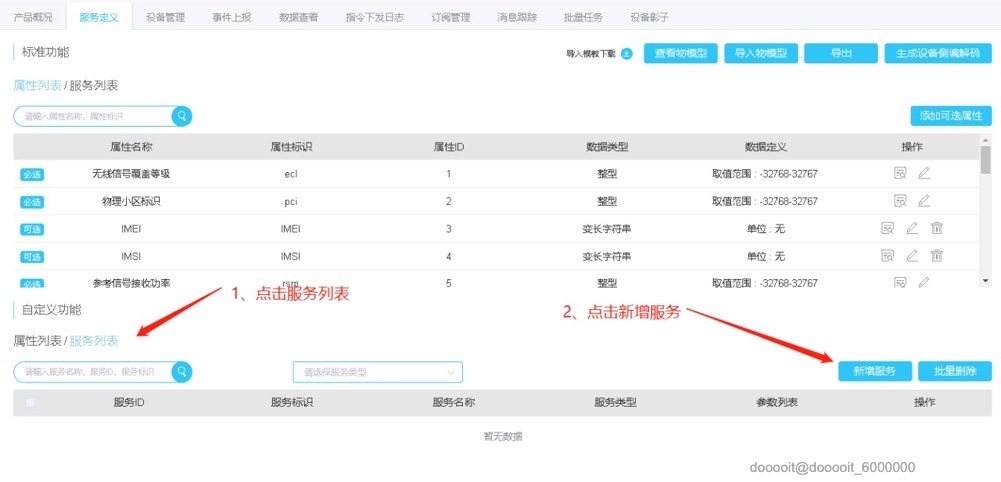
Task: Open the 设备管理 tab
Action: [165, 17]
